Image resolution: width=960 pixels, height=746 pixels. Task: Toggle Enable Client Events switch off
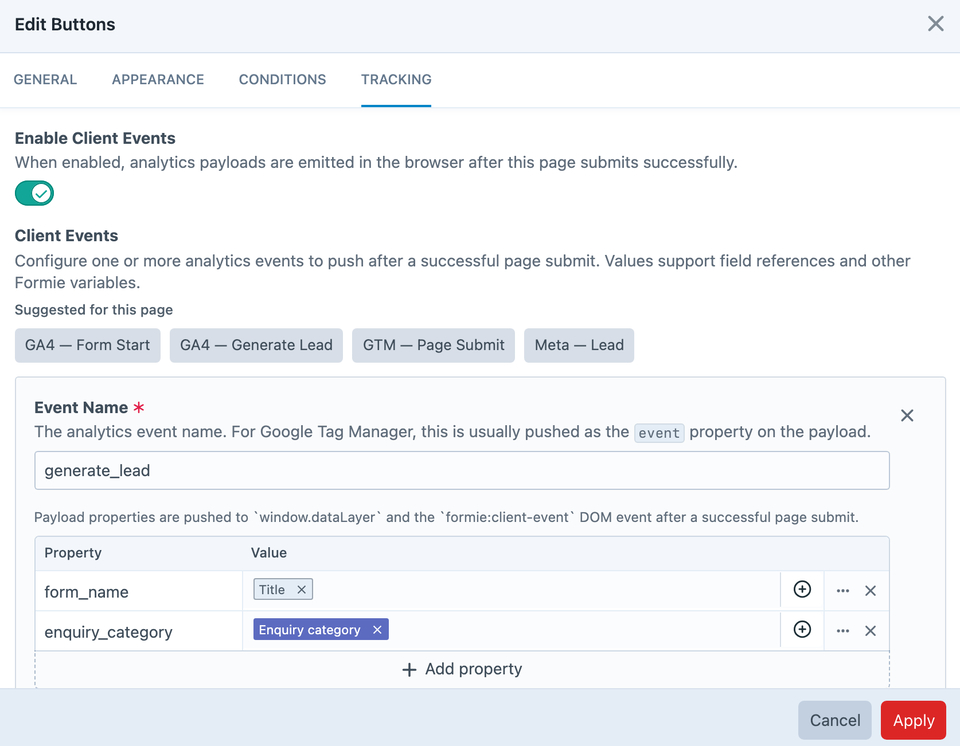(34, 194)
